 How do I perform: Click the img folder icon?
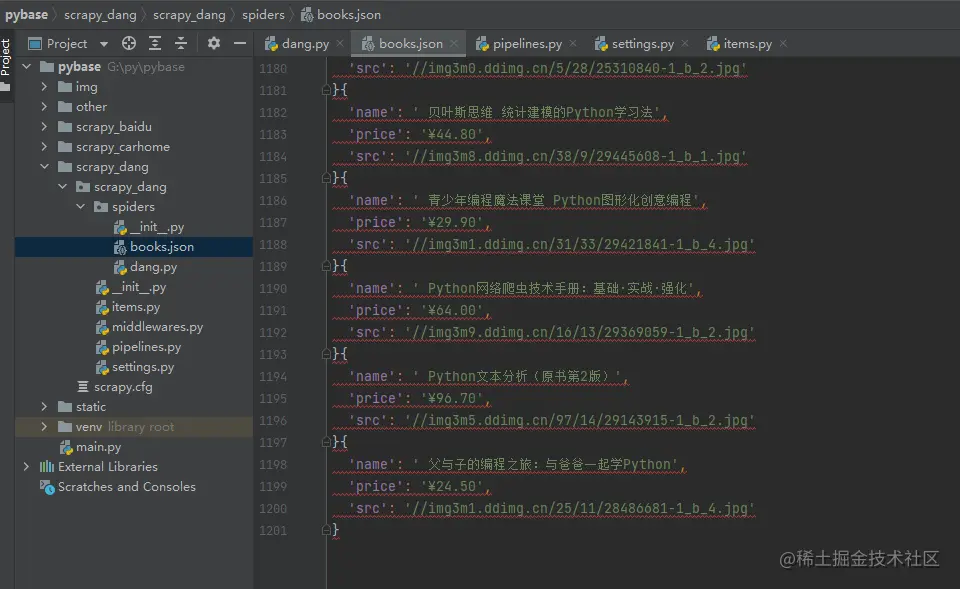tap(65, 87)
